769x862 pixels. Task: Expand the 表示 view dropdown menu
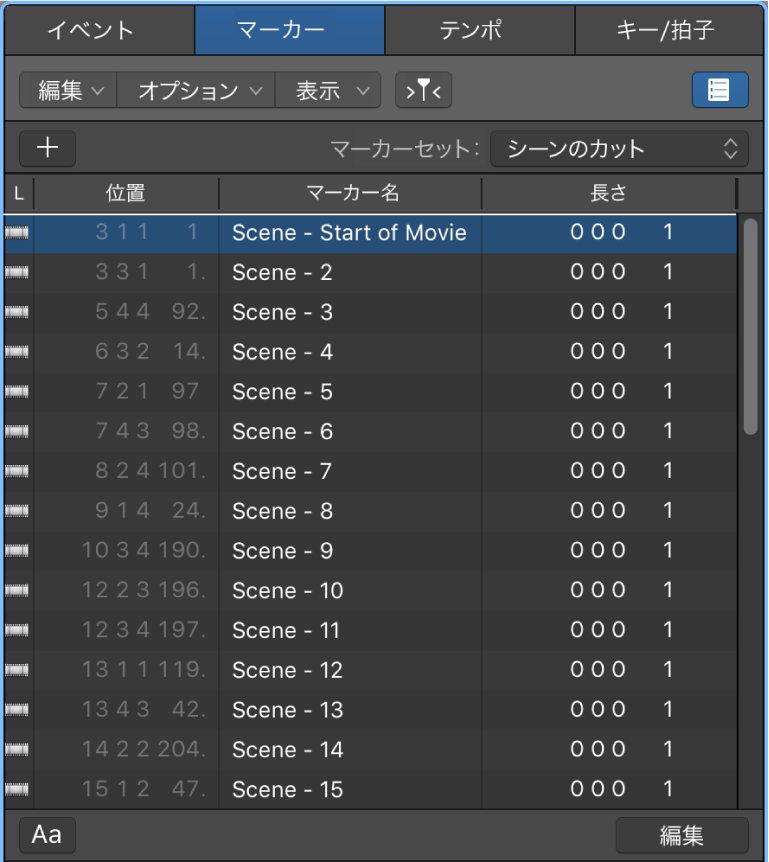329,91
